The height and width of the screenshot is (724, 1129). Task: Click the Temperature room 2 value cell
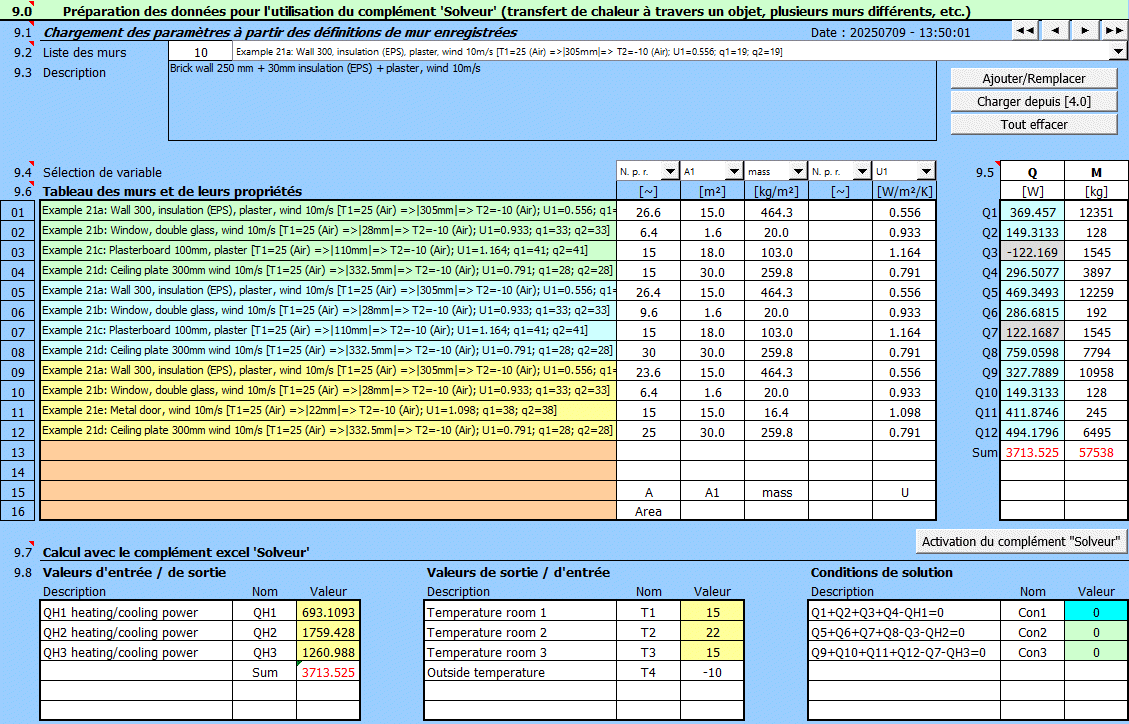(712, 632)
